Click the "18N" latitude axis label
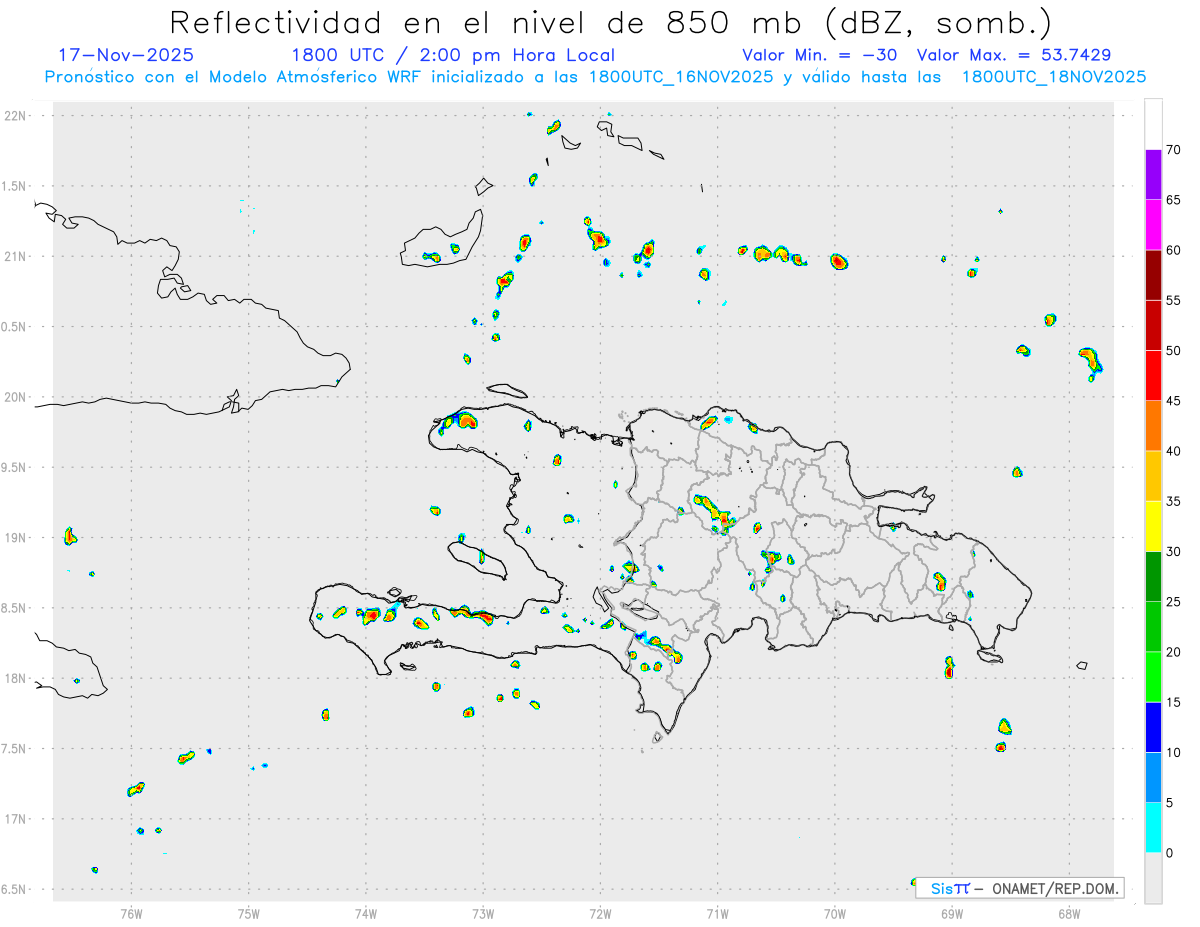 (17, 679)
